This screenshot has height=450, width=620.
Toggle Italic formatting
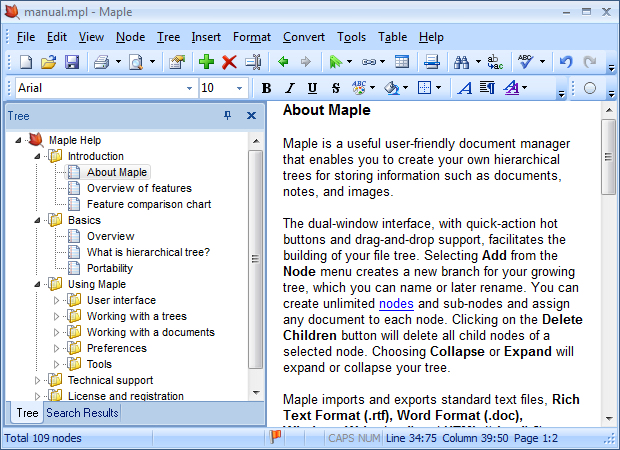290,88
